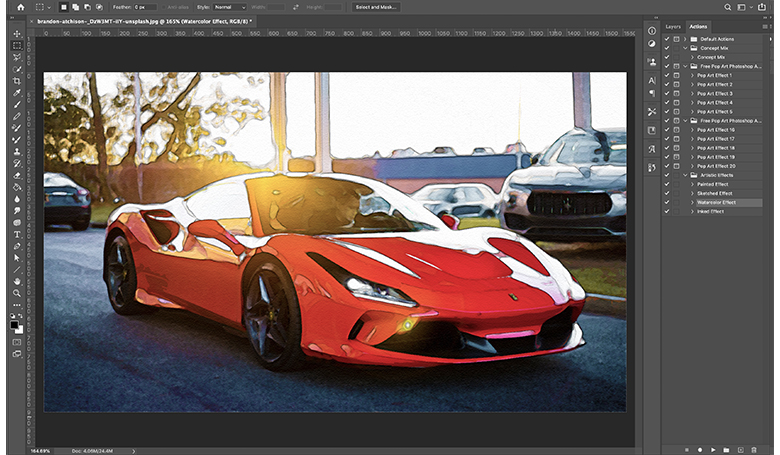Click the Home icon in options bar
Image resolution: width=780 pixels, height=455 pixels.
coord(20,7)
